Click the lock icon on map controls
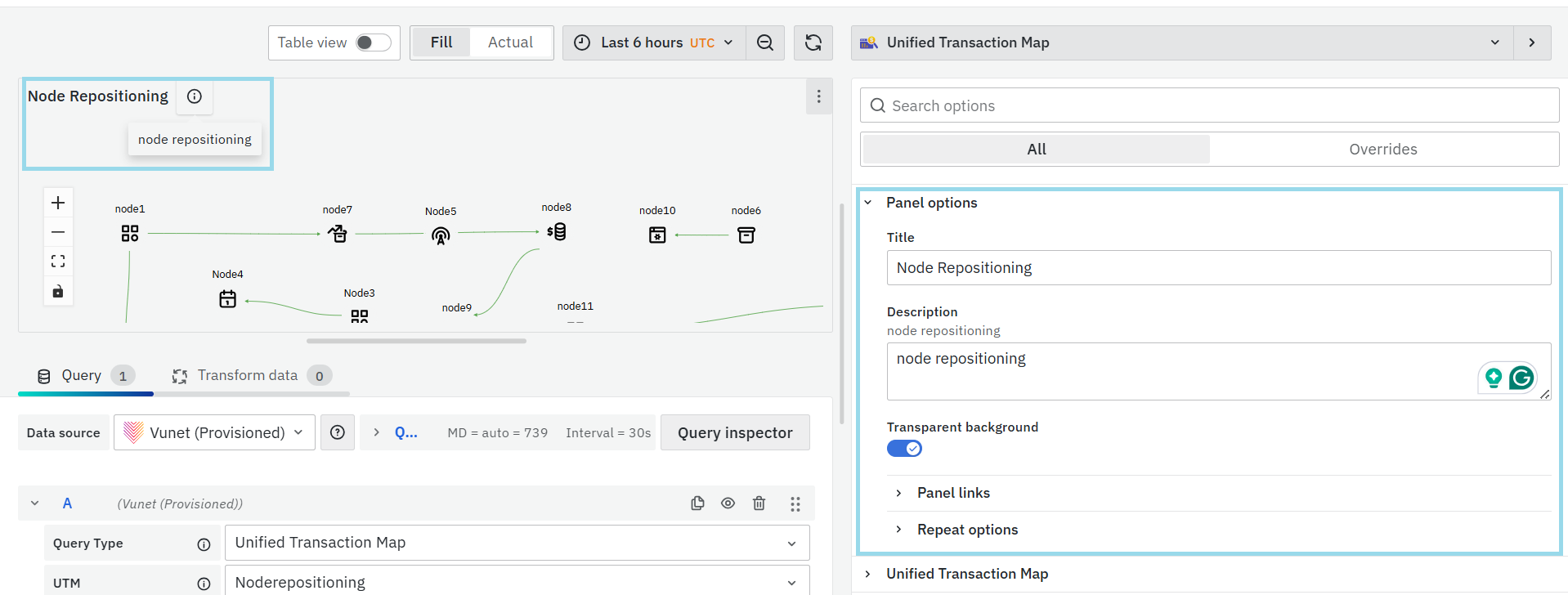 tap(58, 292)
